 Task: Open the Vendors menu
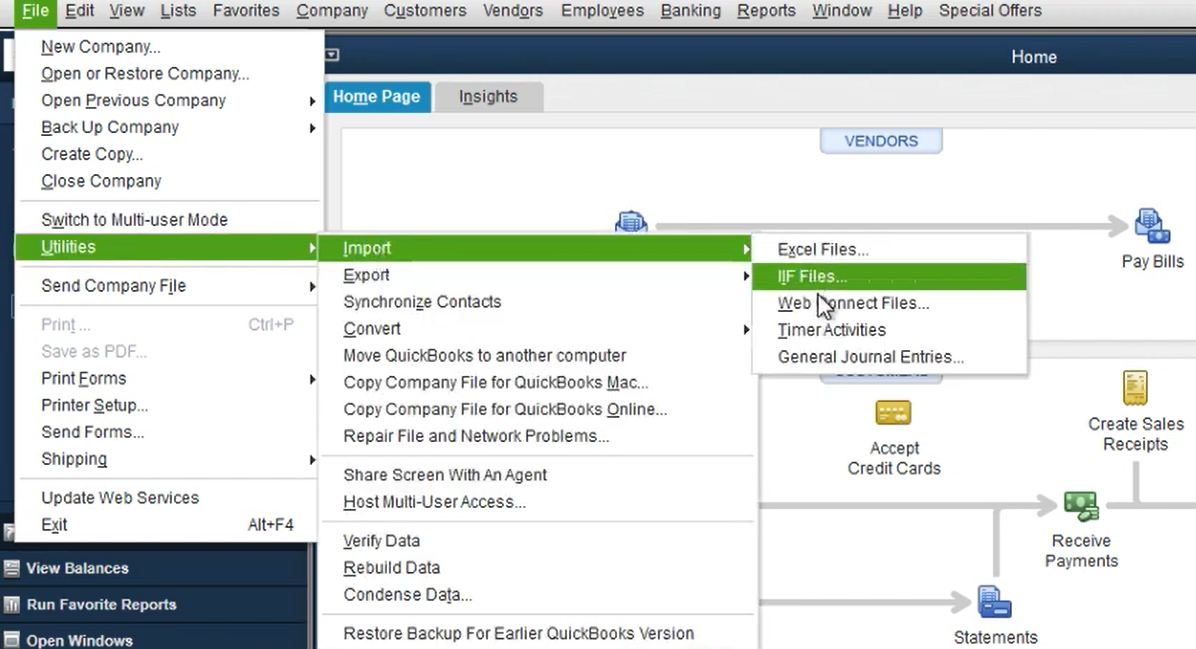pyautogui.click(x=513, y=11)
